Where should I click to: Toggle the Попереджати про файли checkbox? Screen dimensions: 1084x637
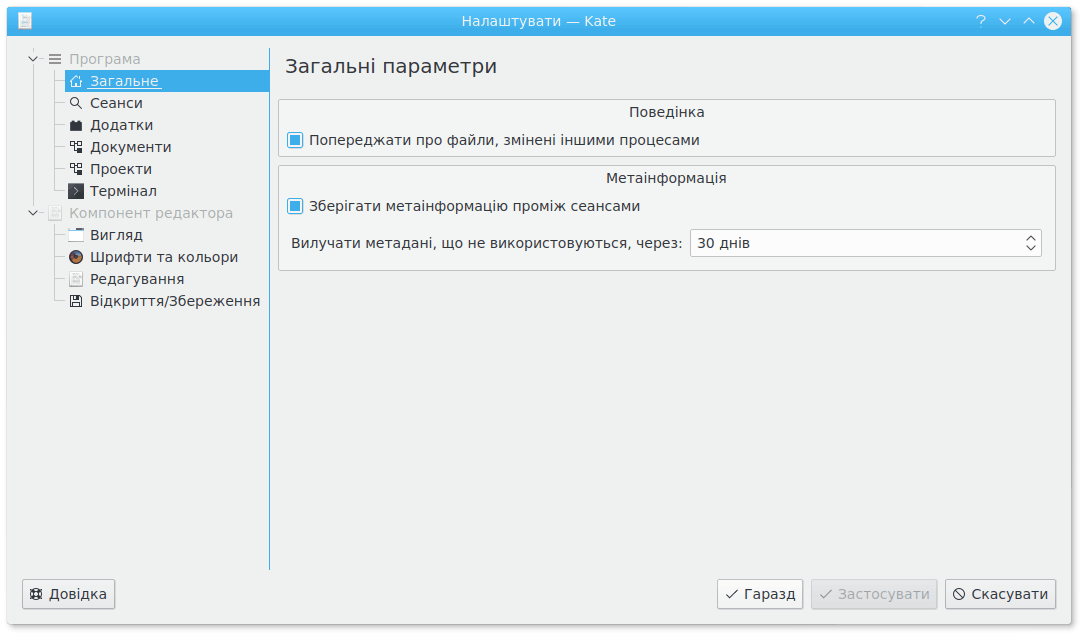pos(295,140)
